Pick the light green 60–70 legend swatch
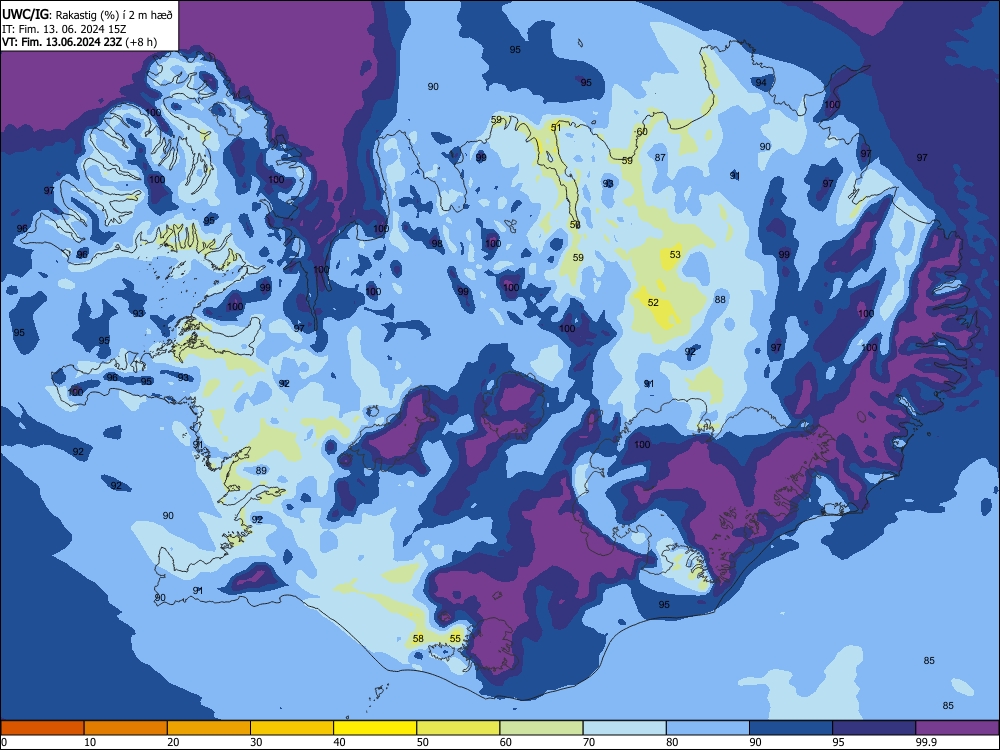This screenshot has height=750, width=1000. point(541,728)
